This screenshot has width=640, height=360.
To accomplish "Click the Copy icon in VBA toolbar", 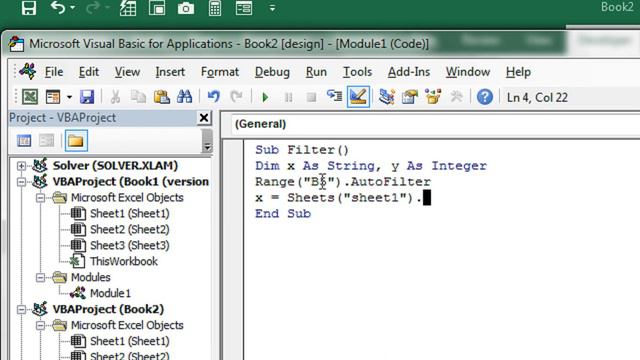I will coord(138,97).
